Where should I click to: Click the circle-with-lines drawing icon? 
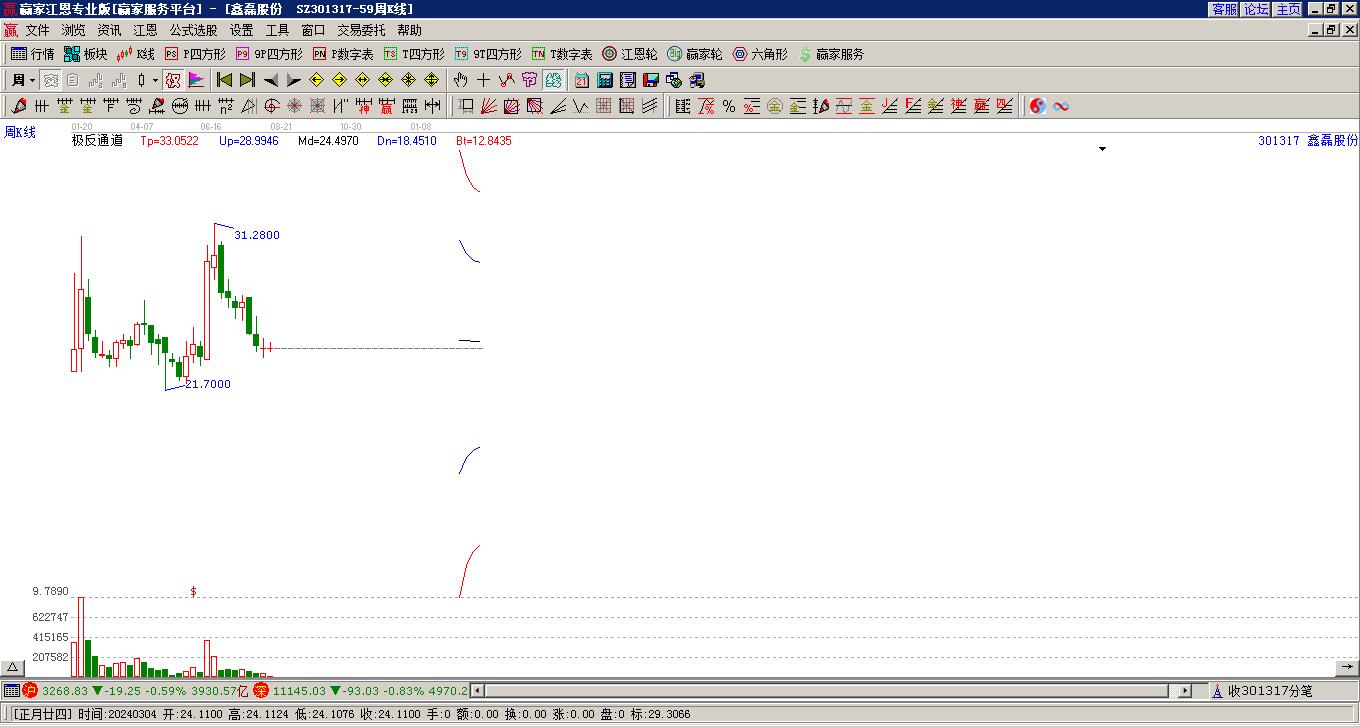(x=180, y=106)
